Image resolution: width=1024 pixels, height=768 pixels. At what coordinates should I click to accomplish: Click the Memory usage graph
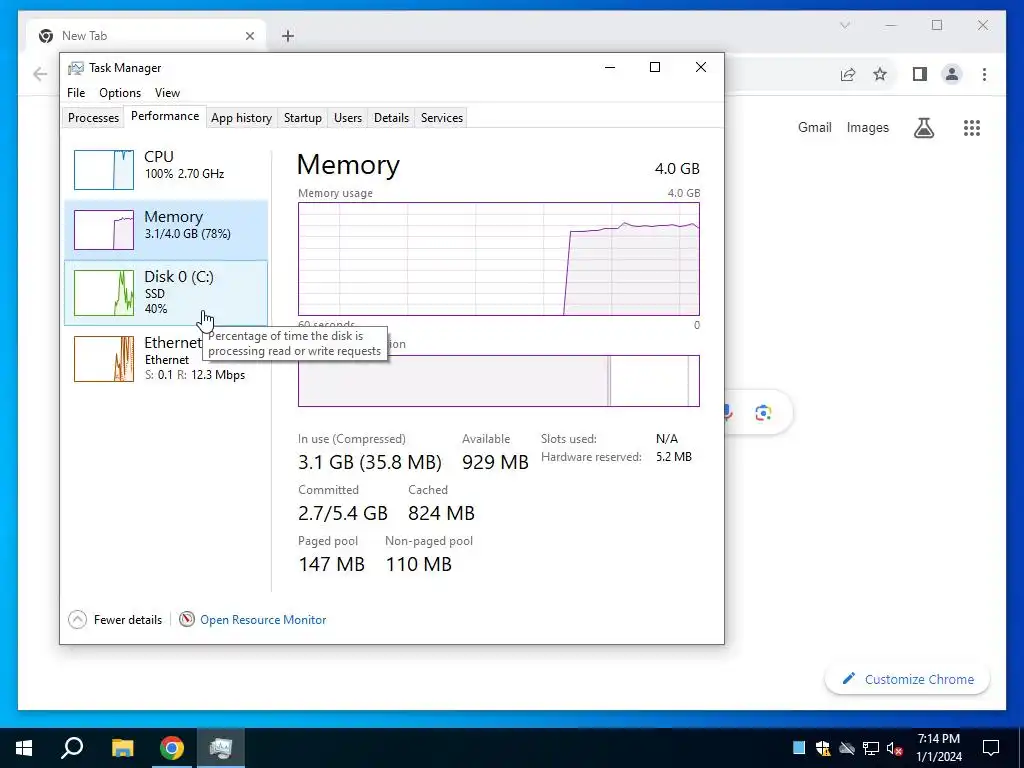(x=499, y=259)
